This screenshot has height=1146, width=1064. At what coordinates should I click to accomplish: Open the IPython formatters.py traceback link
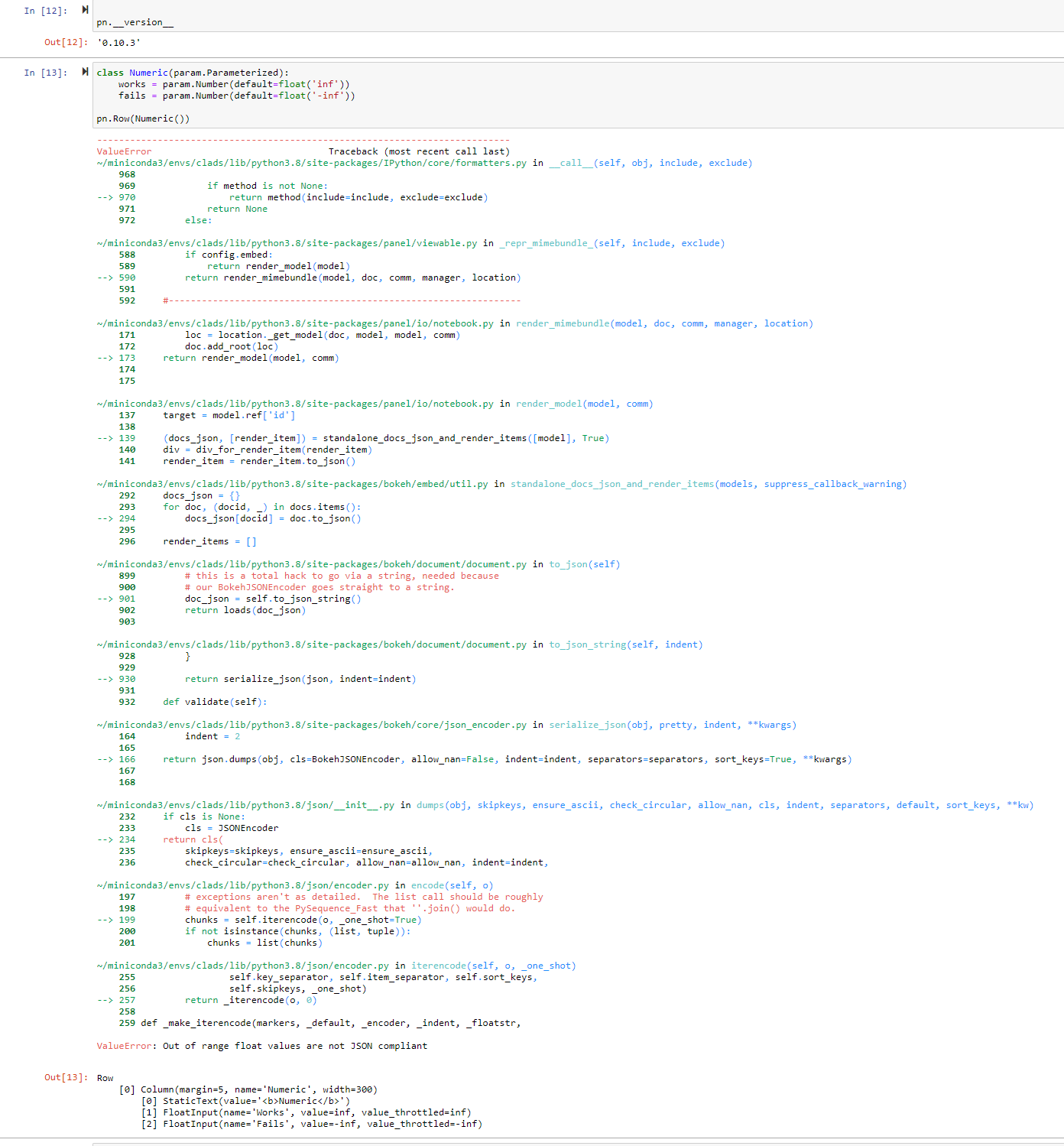(x=306, y=163)
